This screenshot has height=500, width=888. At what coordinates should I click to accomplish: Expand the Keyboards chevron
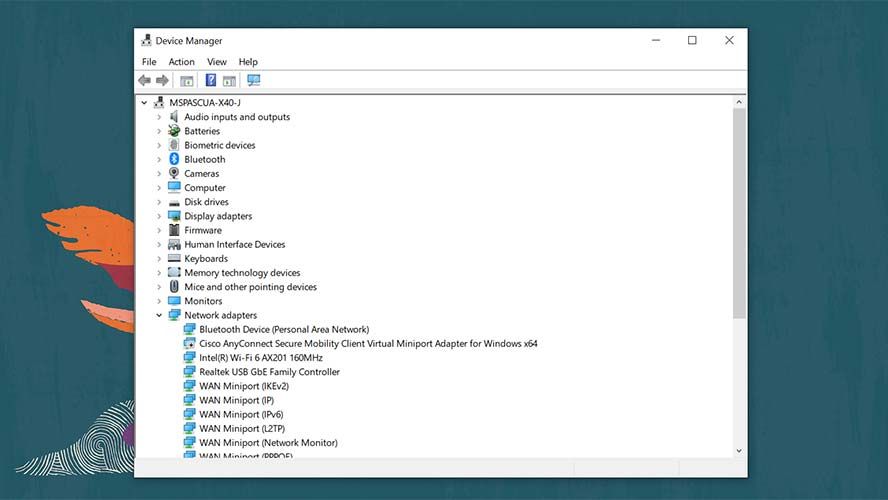159,258
